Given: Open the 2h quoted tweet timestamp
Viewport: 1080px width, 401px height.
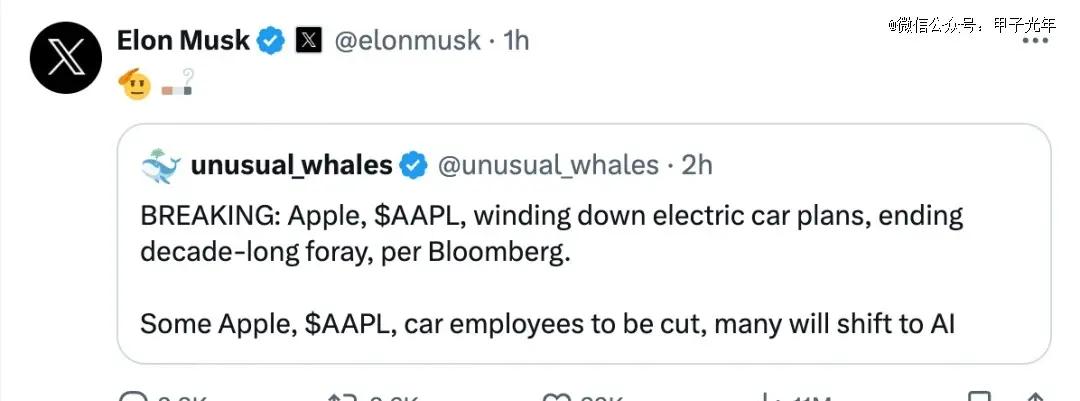Looking at the screenshot, I should coord(696,166).
